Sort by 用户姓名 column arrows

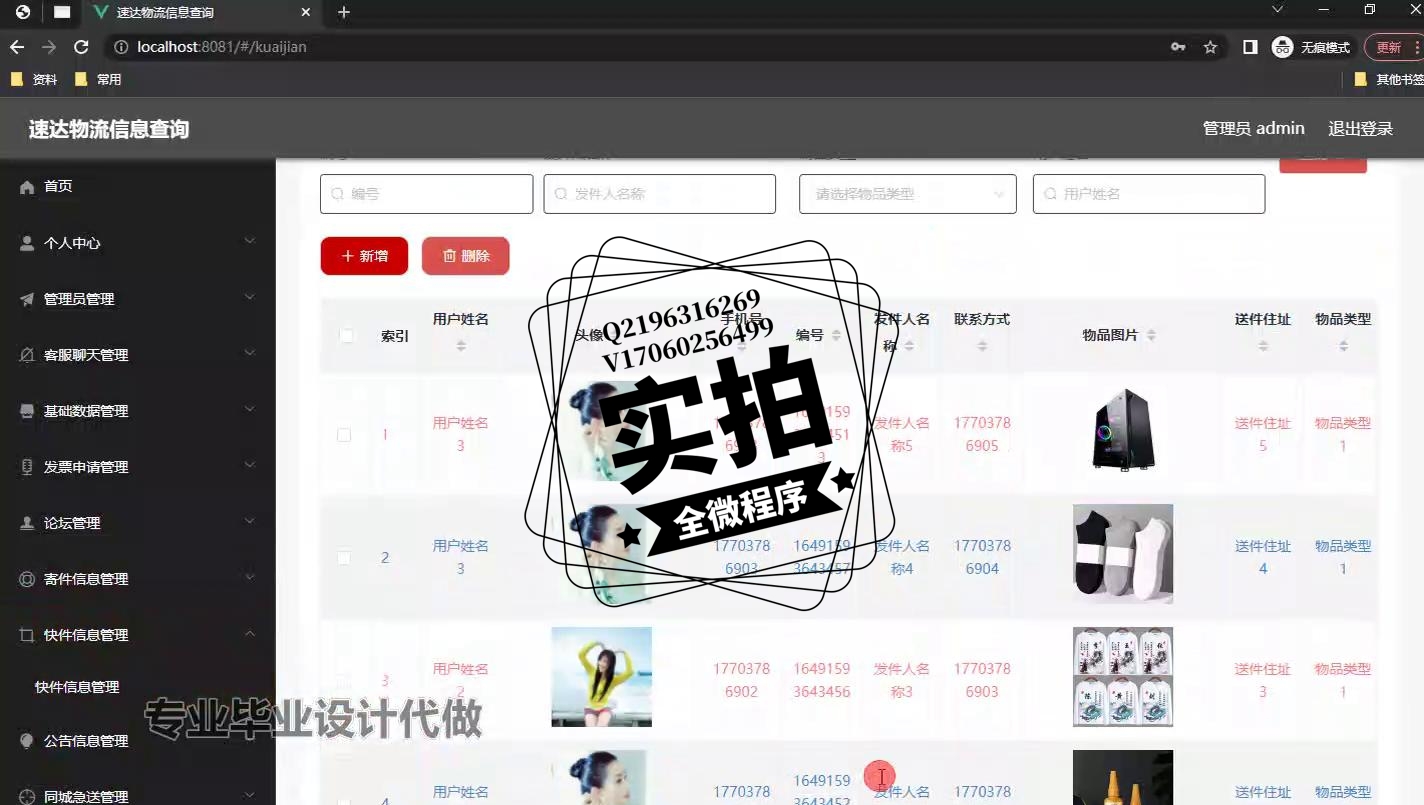461,346
